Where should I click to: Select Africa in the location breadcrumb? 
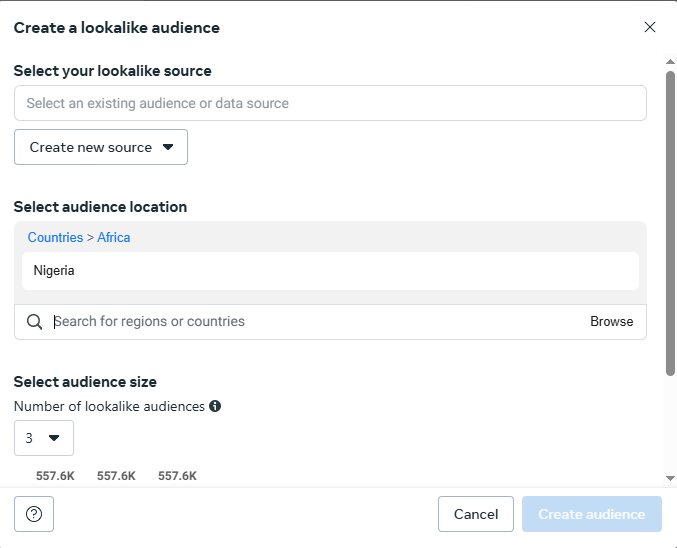114,237
